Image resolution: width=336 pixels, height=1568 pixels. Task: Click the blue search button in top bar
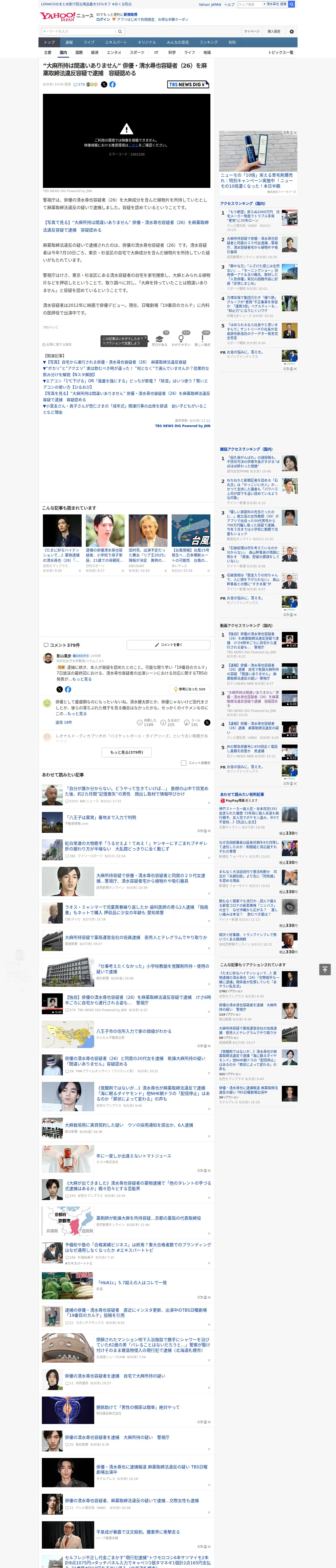(292, 4)
